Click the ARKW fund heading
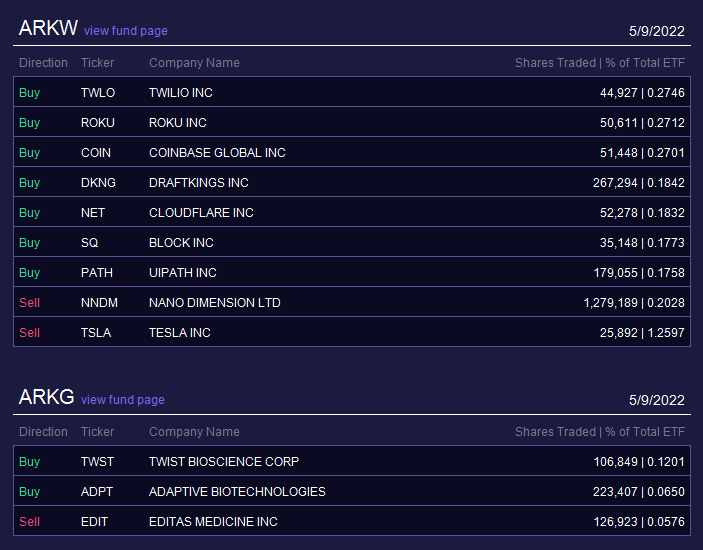Viewport: 703px width, 550px height. tap(48, 28)
